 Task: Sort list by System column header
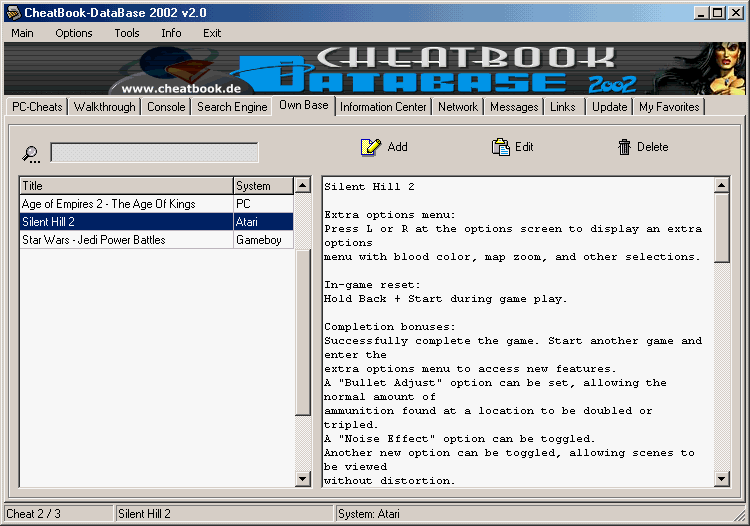tap(262, 186)
